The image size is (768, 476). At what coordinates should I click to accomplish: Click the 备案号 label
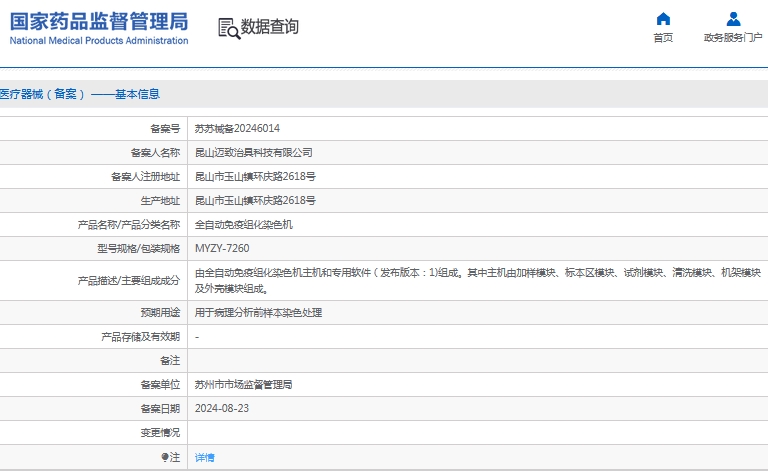point(165,129)
